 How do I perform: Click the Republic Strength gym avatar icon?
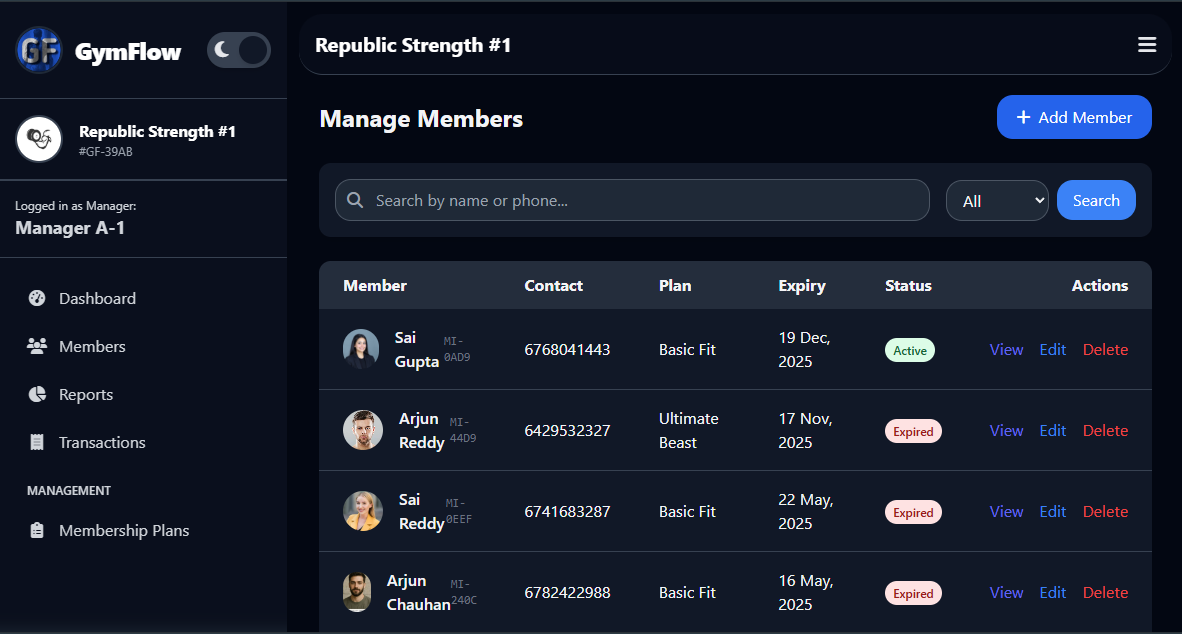(38, 140)
